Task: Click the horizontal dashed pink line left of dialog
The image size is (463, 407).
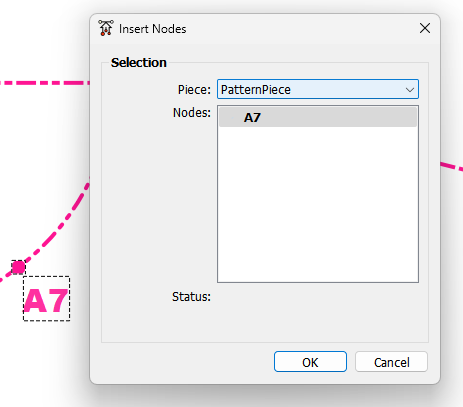Action: (45, 83)
